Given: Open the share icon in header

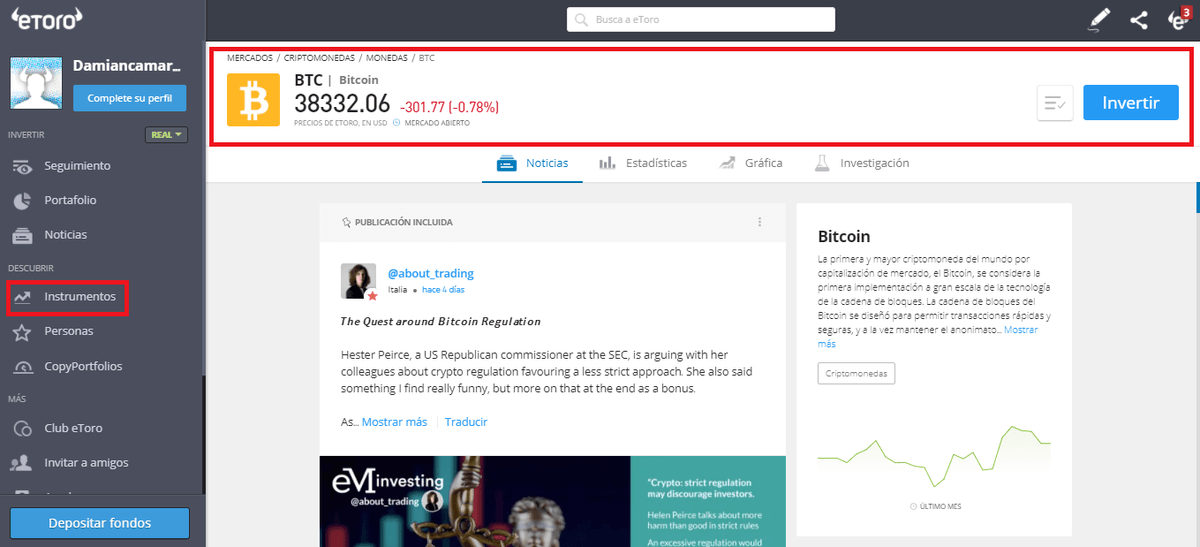Looking at the screenshot, I should (x=1139, y=19).
